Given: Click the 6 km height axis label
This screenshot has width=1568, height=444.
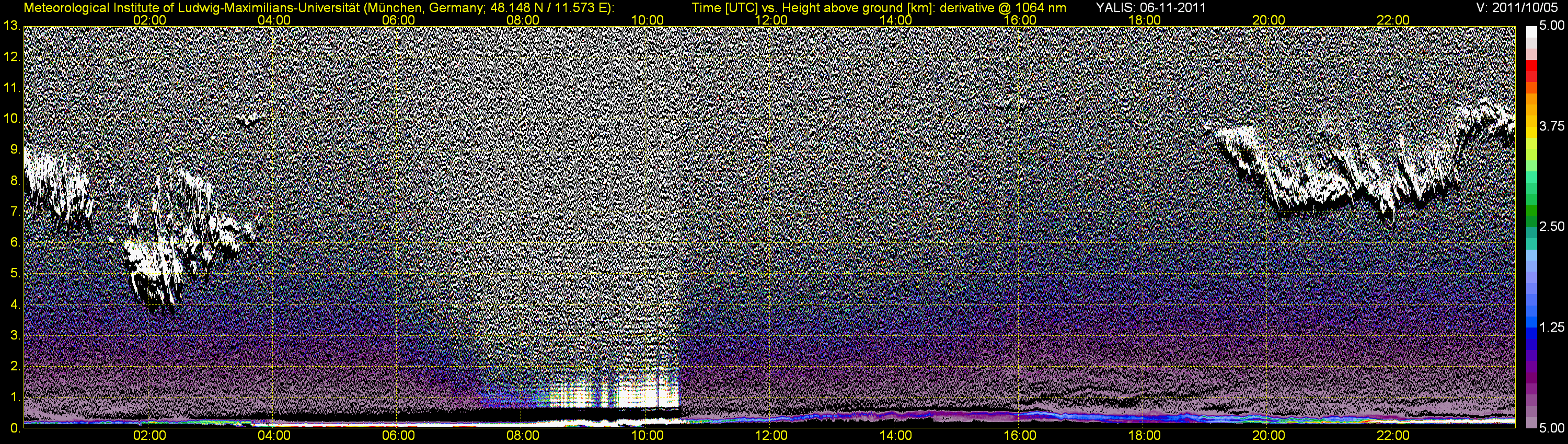Looking at the screenshot, I should [x=15, y=243].
